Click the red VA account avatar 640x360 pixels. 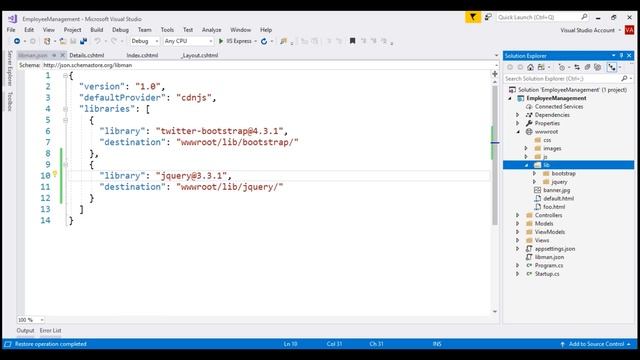[629, 30]
